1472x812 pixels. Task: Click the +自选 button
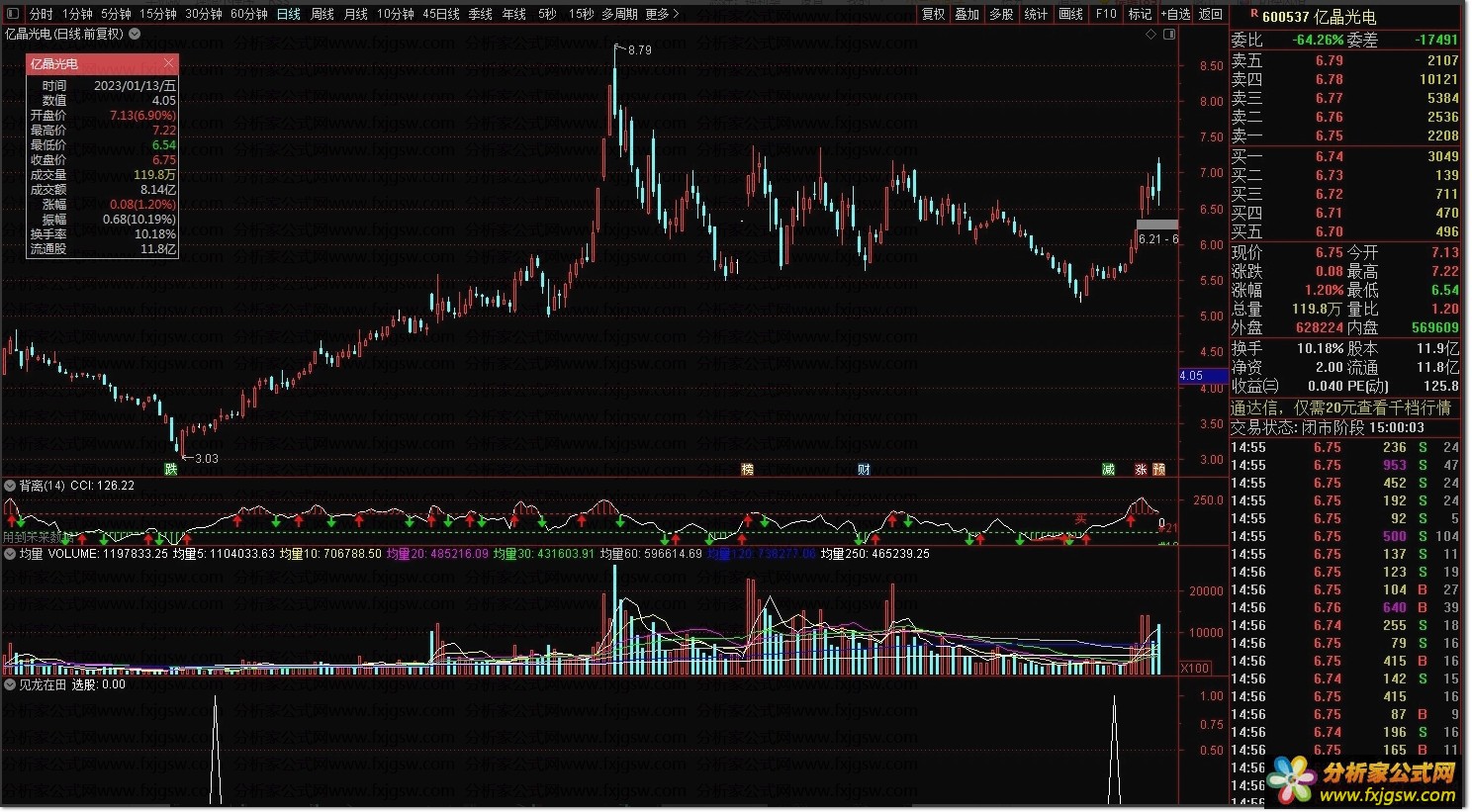pyautogui.click(x=1176, y=14)
